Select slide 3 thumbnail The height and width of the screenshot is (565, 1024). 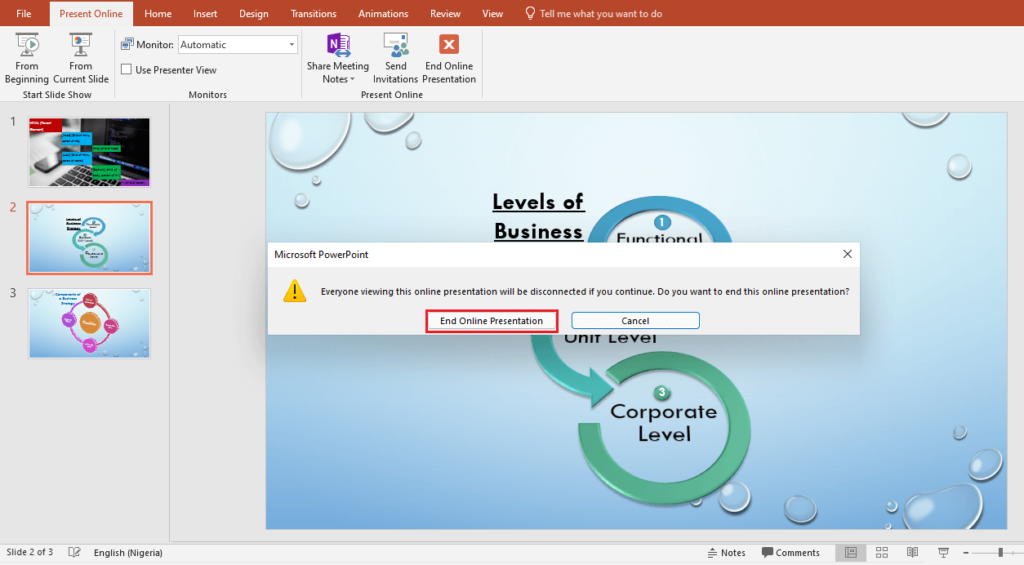click(89, 323)
